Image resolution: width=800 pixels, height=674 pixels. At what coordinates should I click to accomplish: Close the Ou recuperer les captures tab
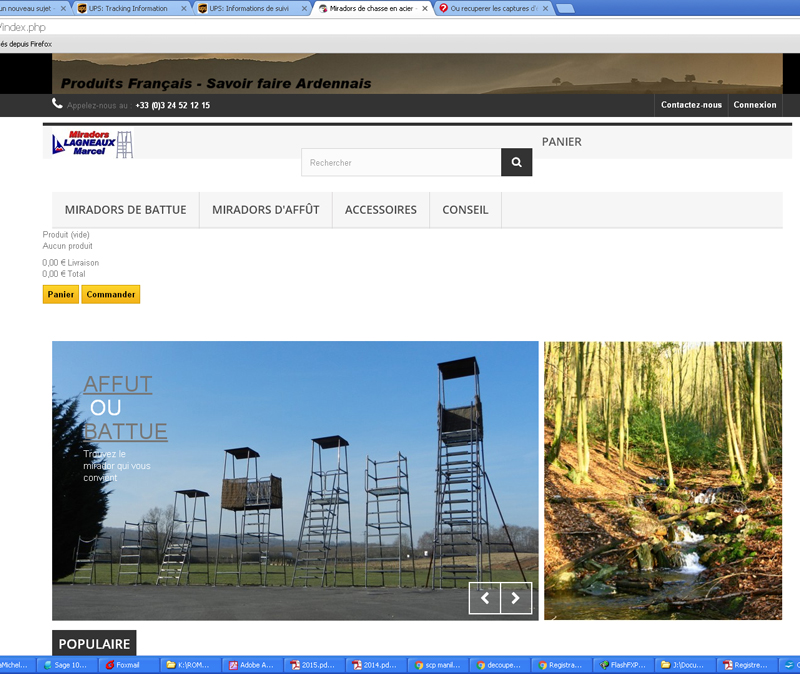[545, 8]
